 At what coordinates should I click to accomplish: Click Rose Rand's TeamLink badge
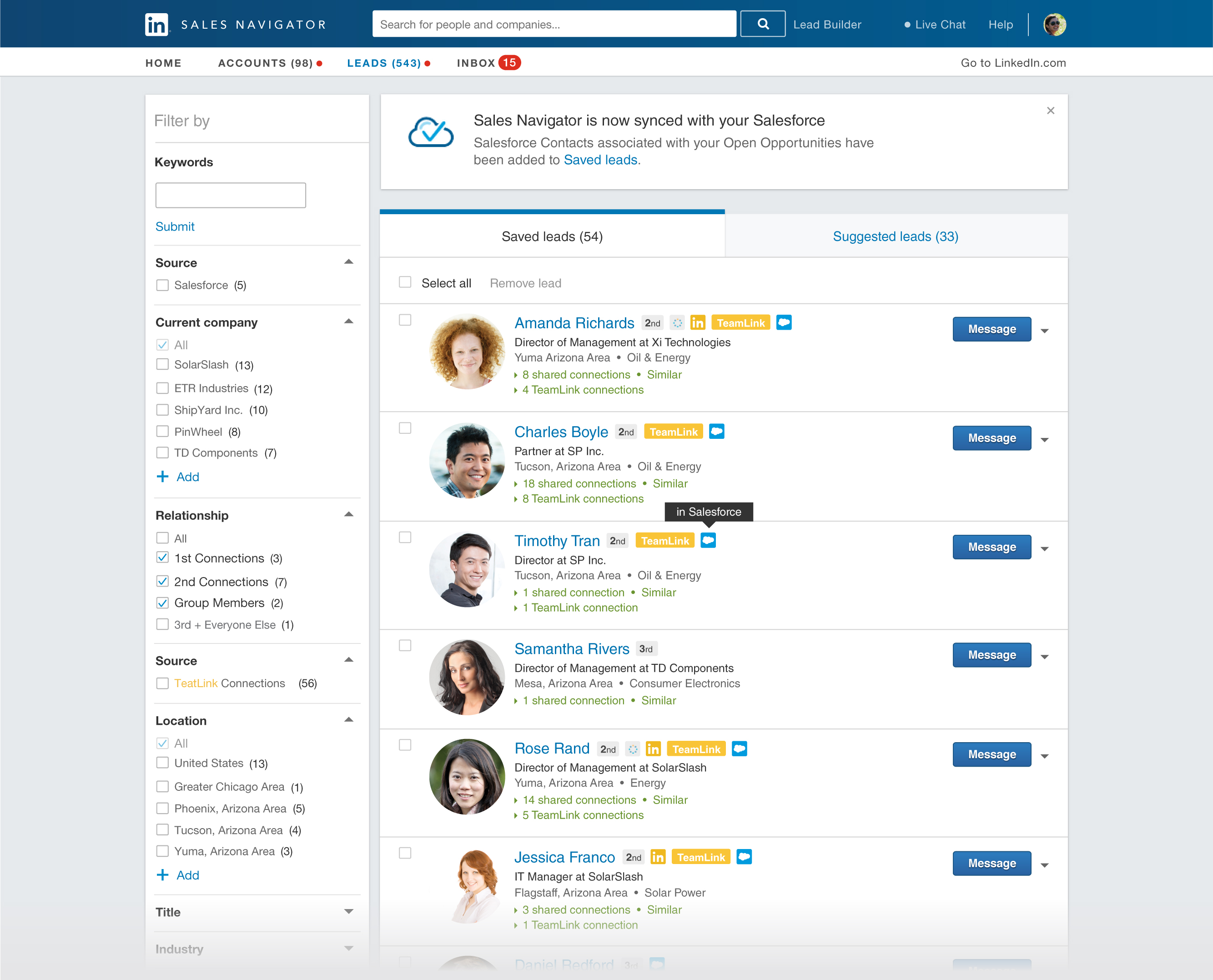(696, 749)
